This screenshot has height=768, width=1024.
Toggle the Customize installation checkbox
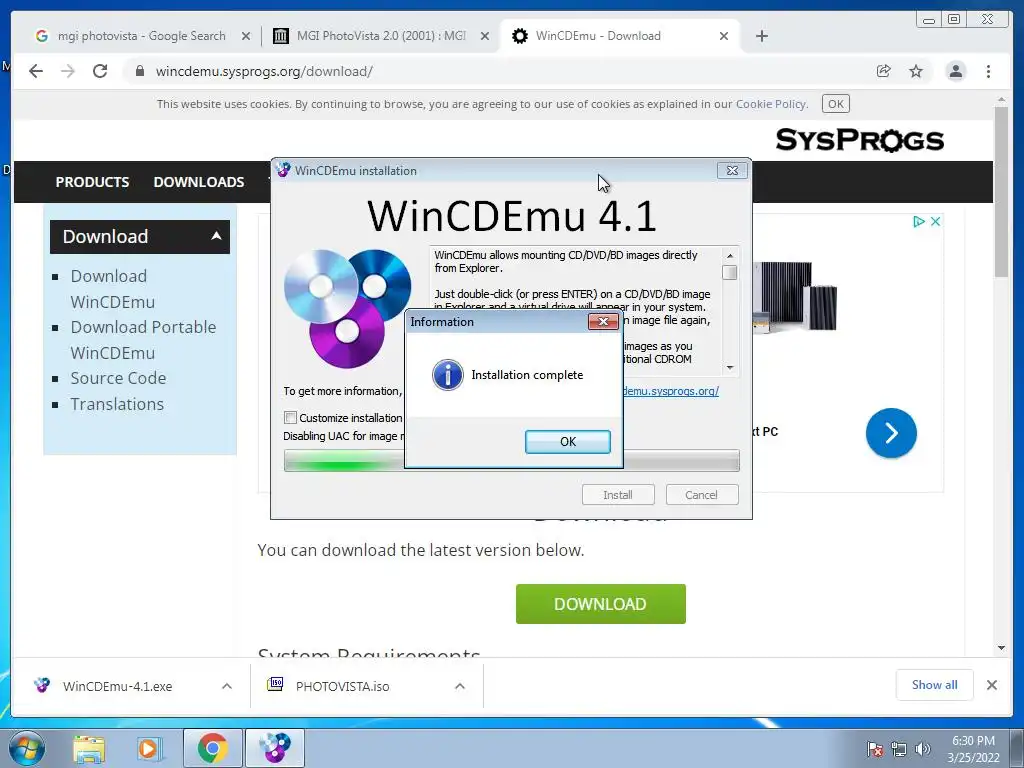(x=291, y=417)
